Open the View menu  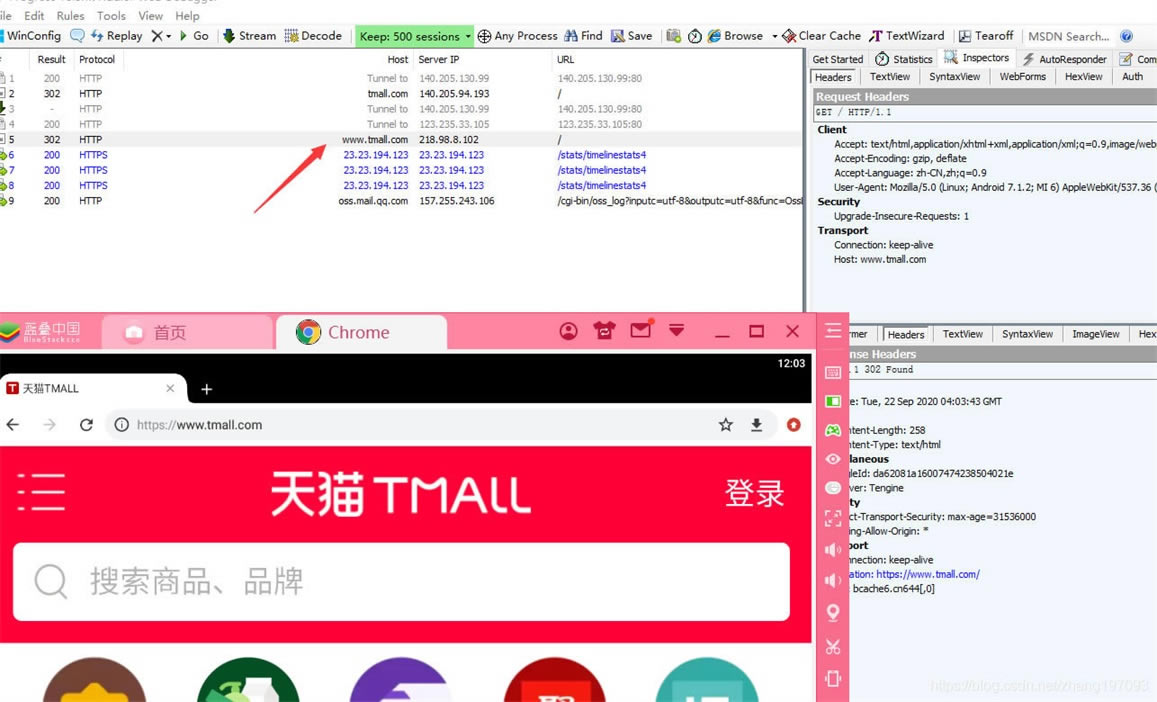tap(151, 16)
